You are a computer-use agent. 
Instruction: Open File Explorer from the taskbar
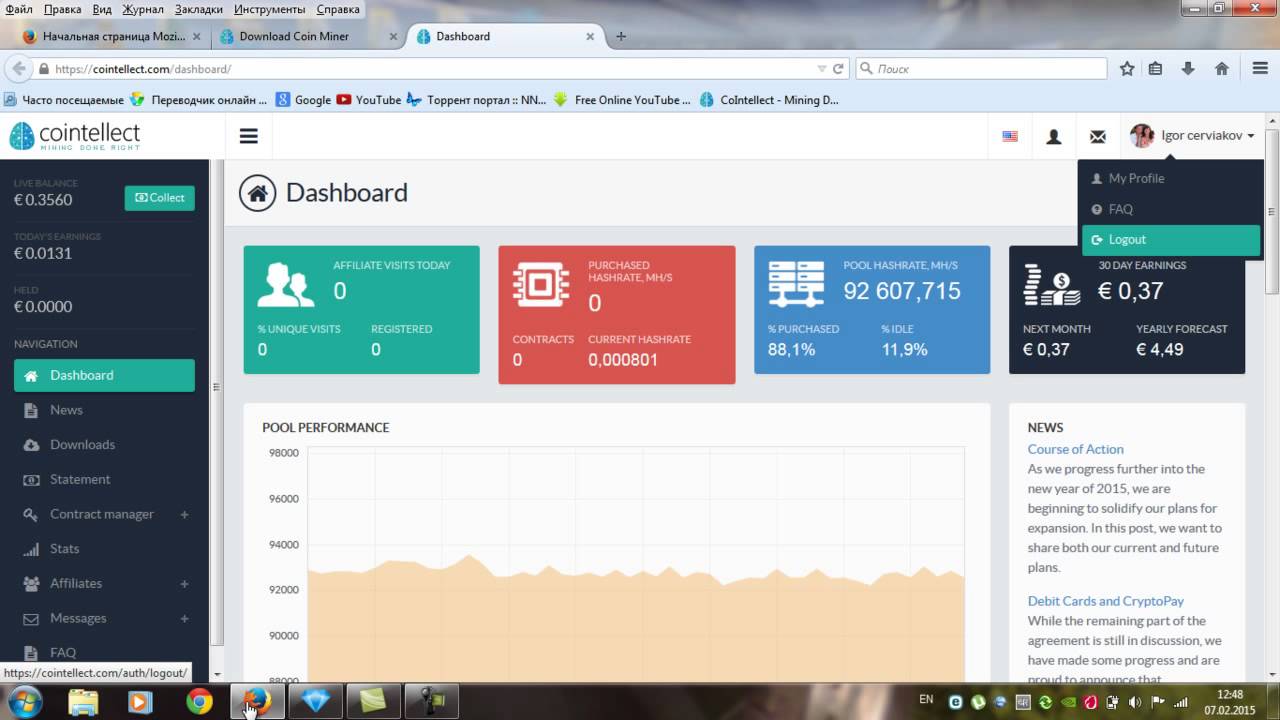point(83,702)
